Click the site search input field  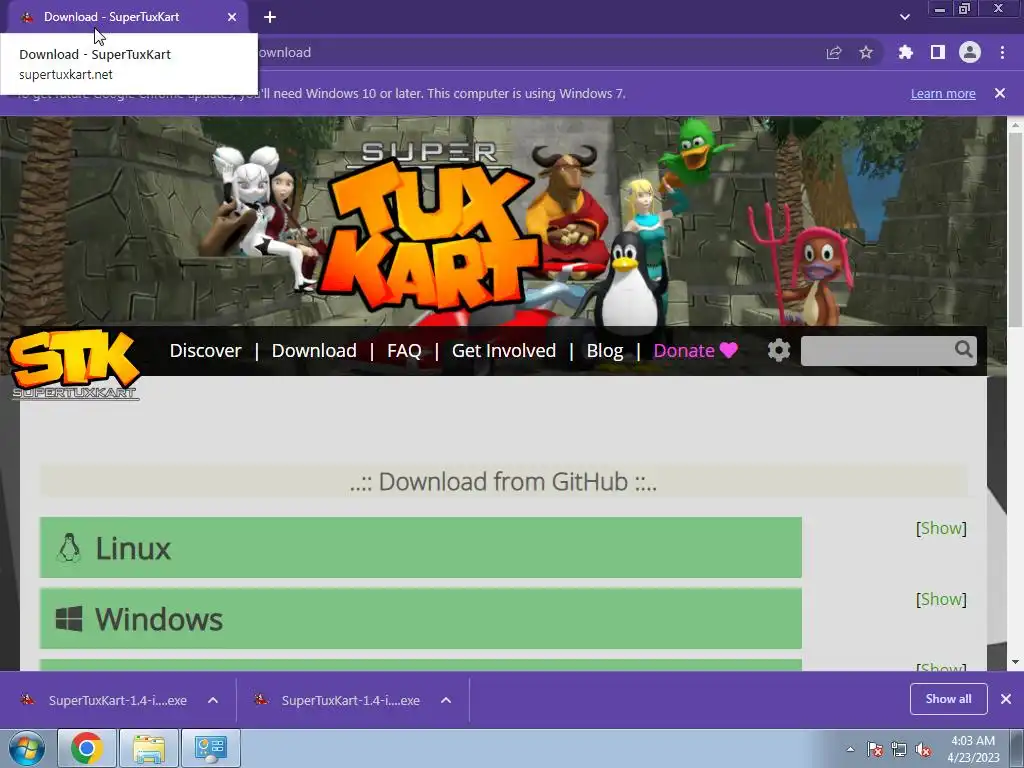pos(876,351)
